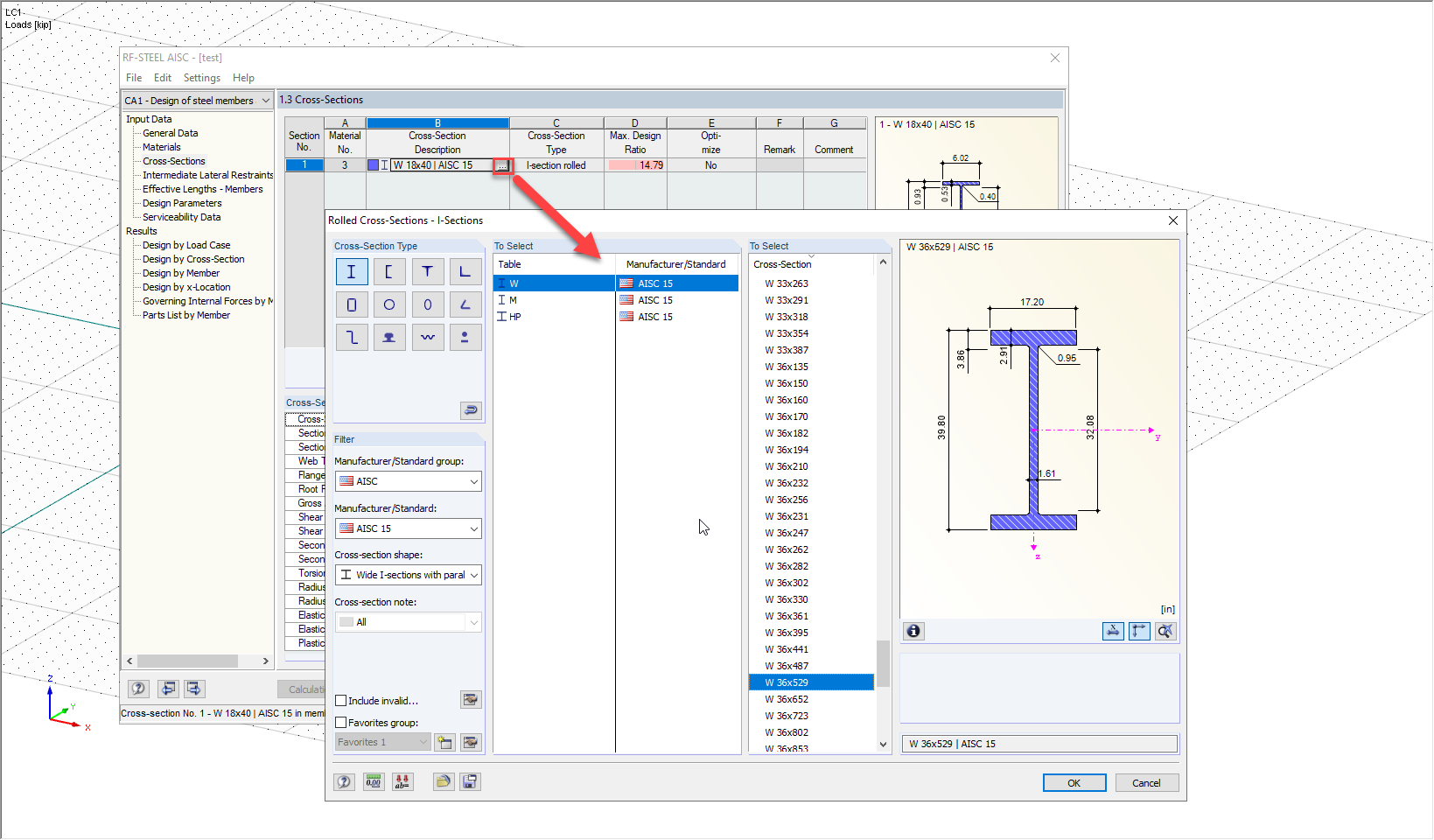Open Edit menu in RF-STEEL AISC
This screenshot has width=1434, height=840.
pyautogui.click(x=163, y=78)
